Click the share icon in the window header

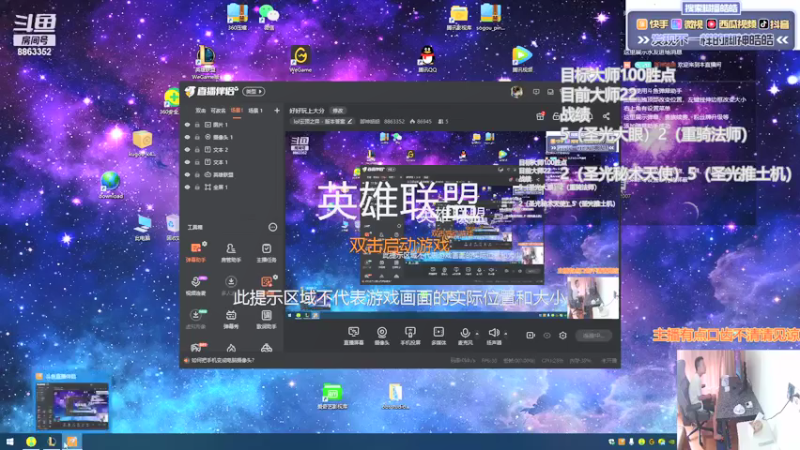pyautogui.click(x=606, y=116)
